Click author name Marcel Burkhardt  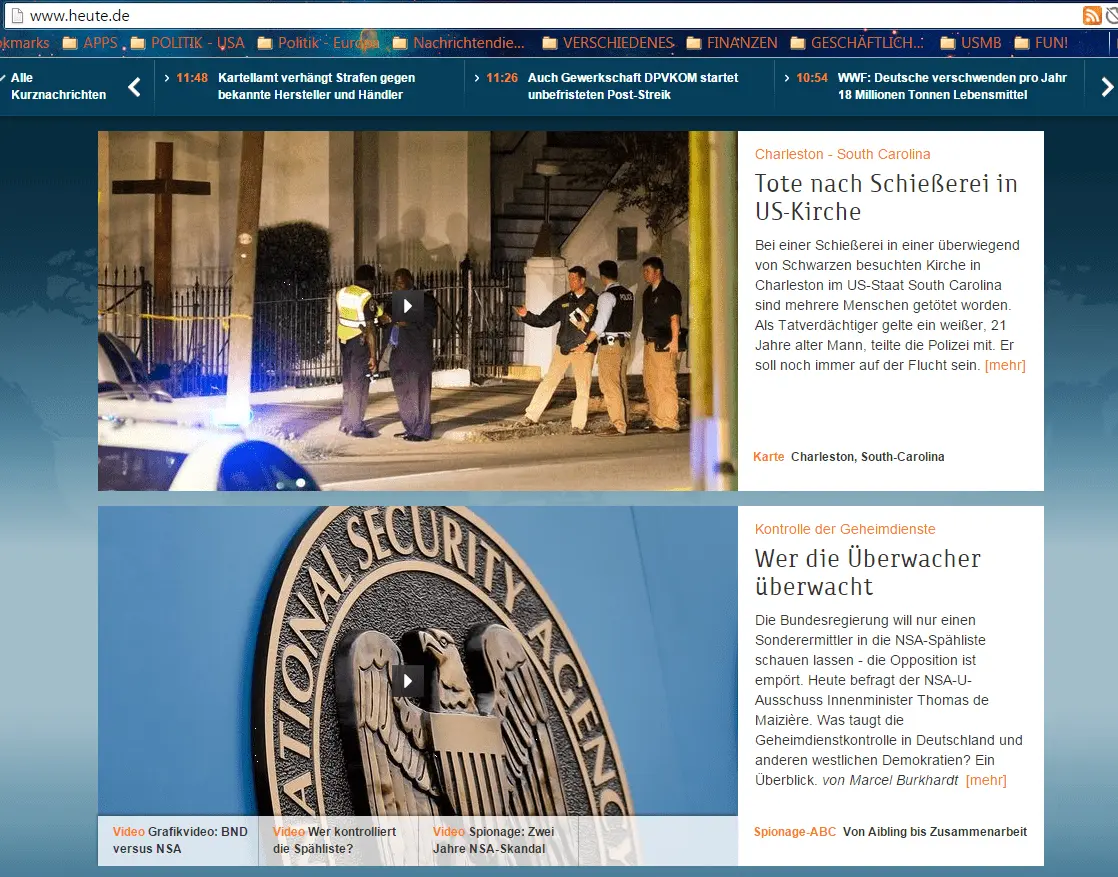[903, 780]
